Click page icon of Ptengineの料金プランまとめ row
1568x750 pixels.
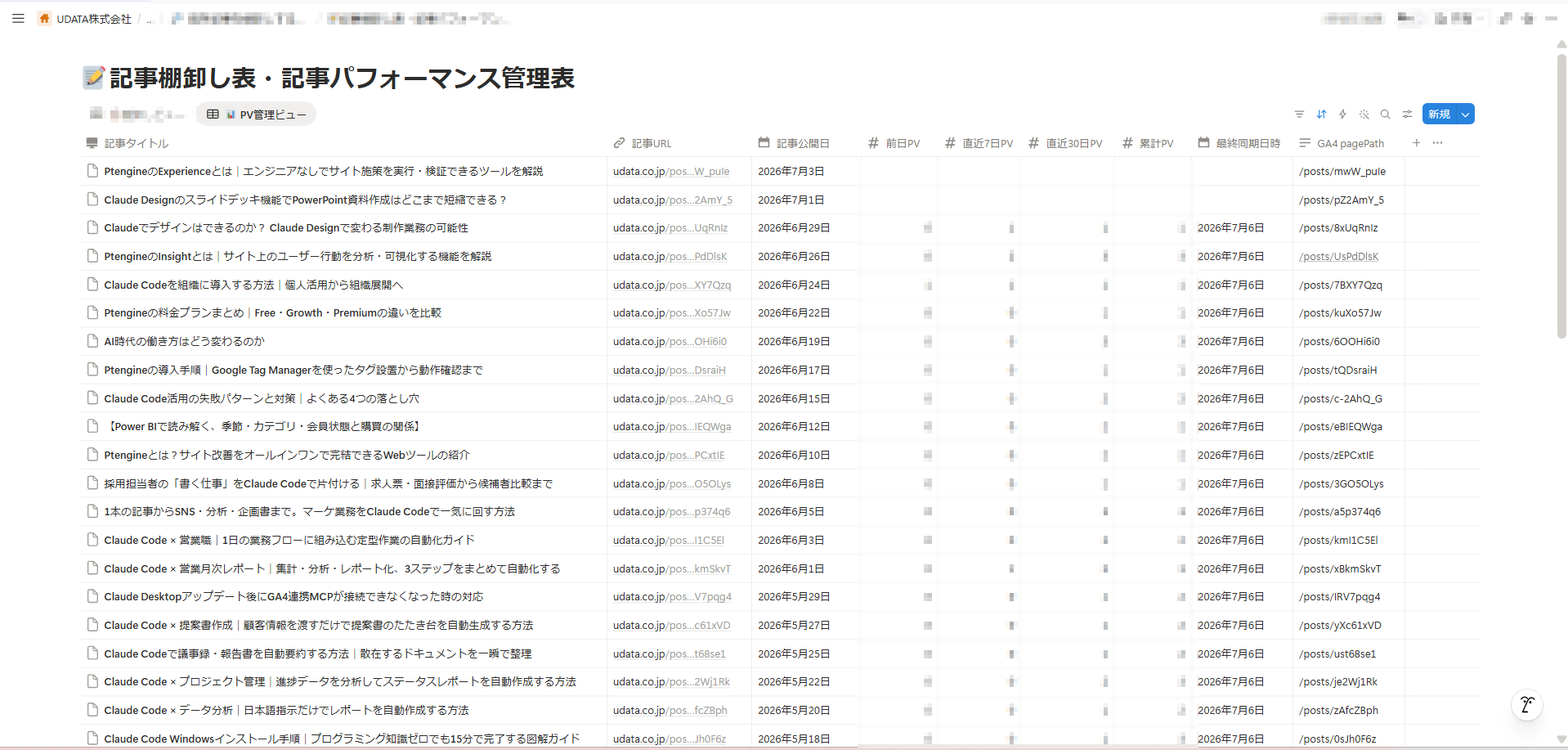point(92,312)
